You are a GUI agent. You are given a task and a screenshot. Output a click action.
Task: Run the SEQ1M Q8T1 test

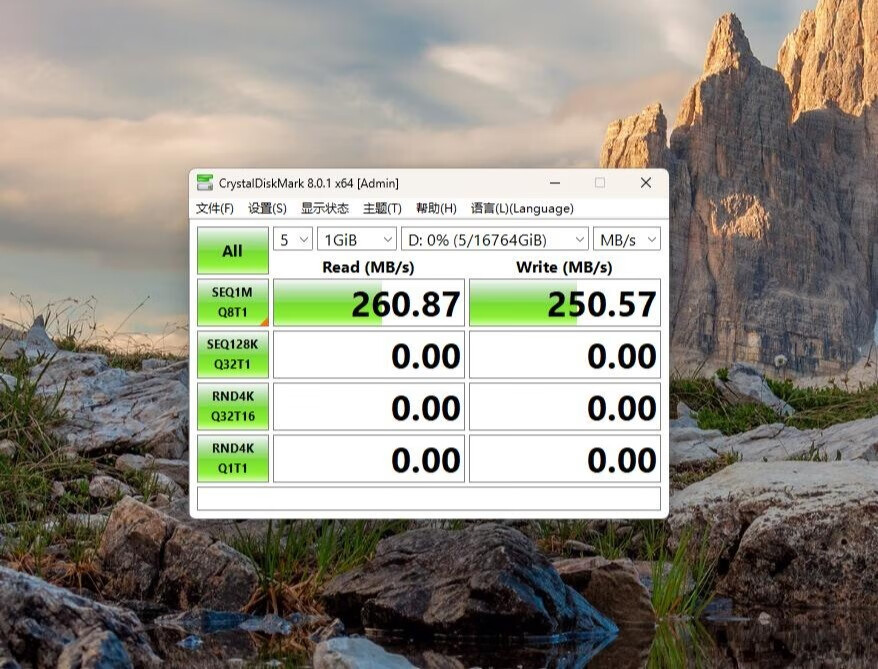tap(232, 302)
